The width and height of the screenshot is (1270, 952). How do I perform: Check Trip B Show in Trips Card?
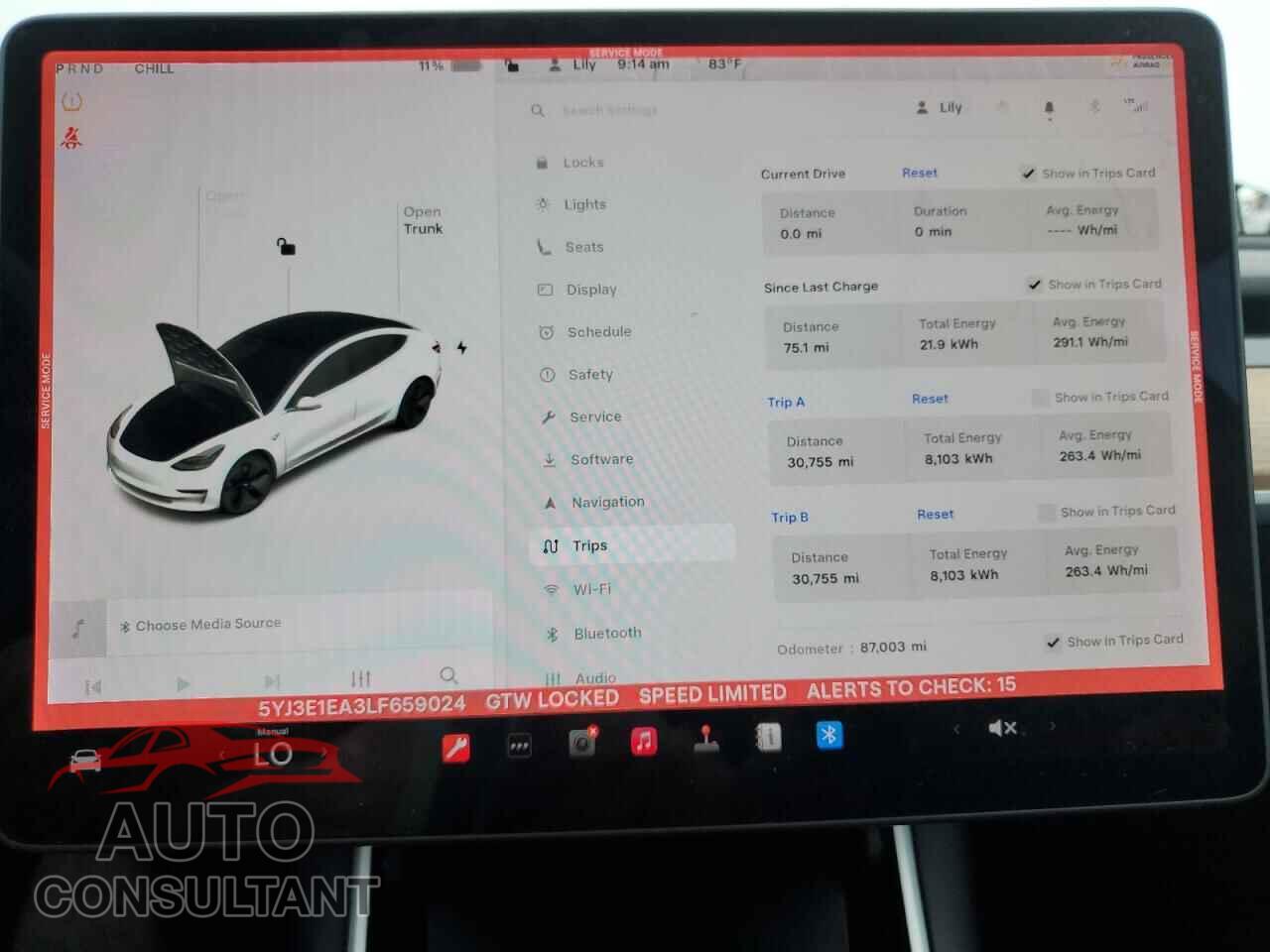(x=1046, y=513)
